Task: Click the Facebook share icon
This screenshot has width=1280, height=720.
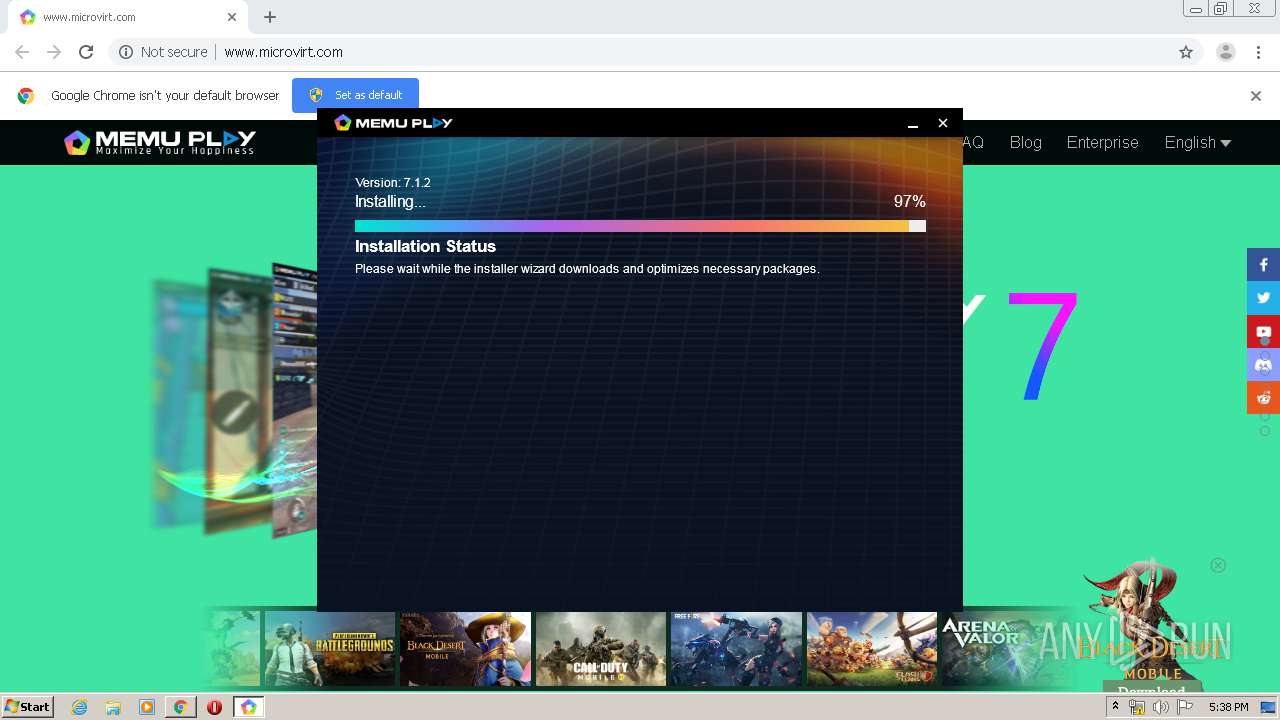Action: (1263, 265)
